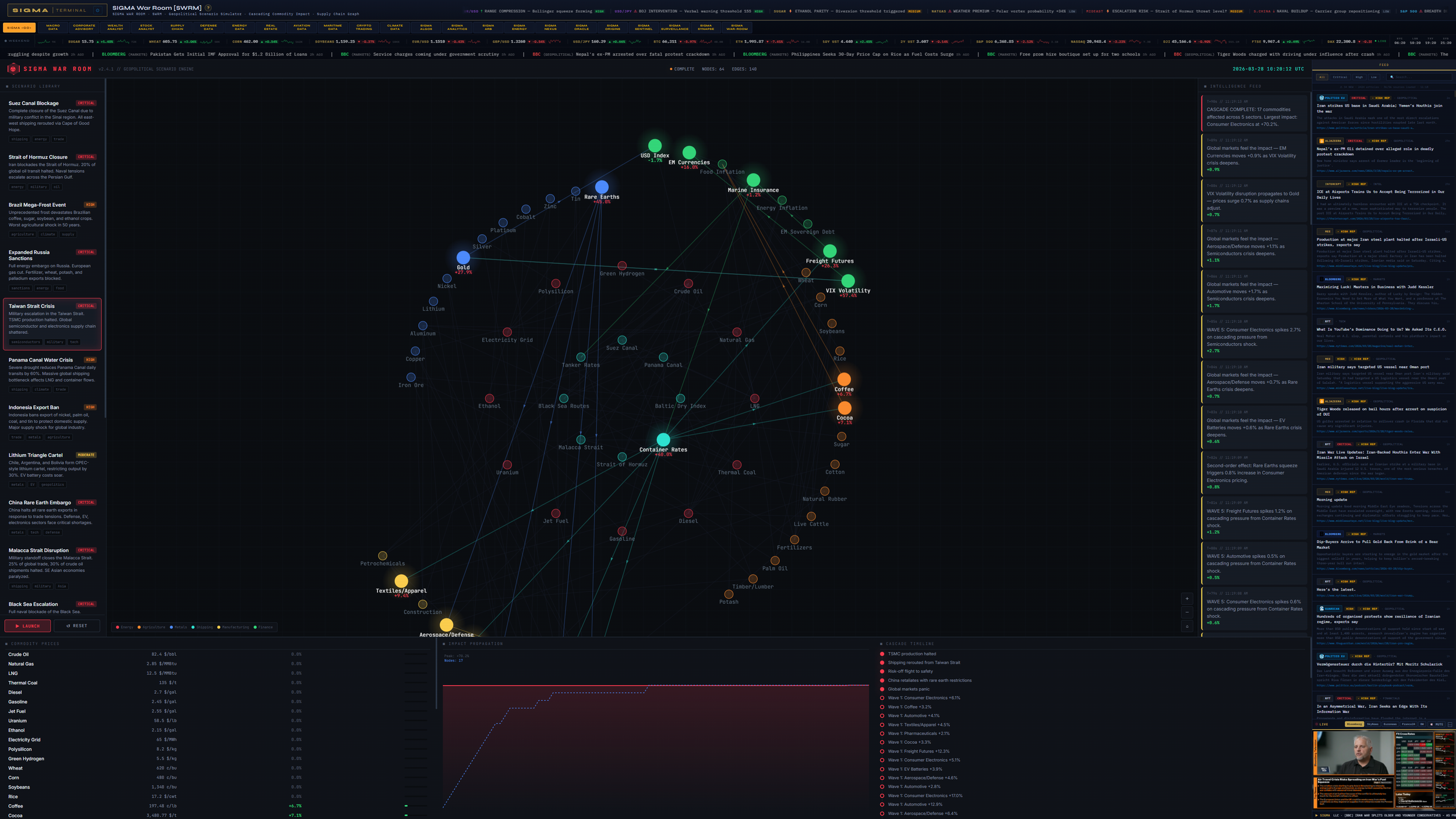Expand the Suez Canal Blockage scenario

(x=34, y=103)
